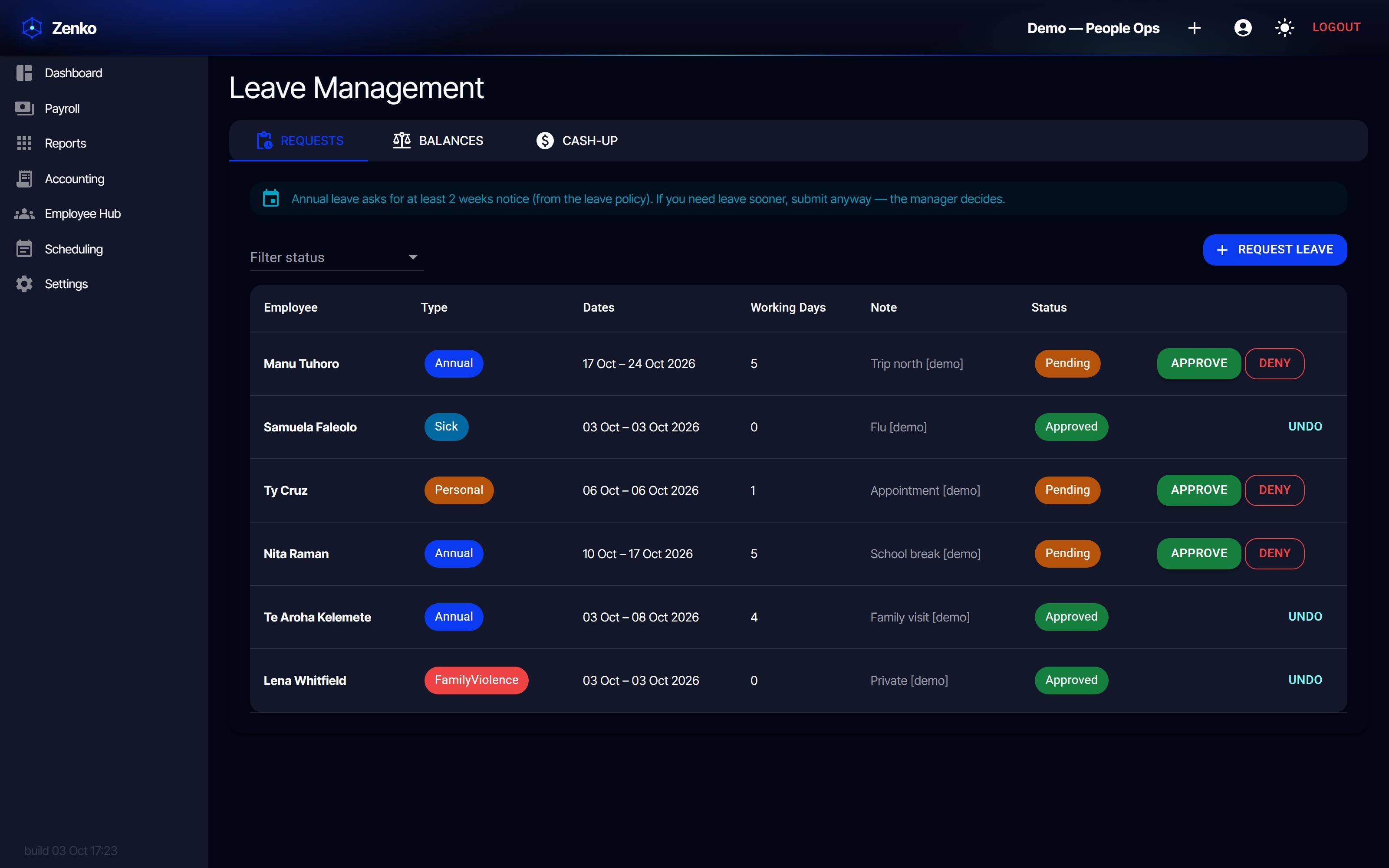Click the calendar icon in notice banner
The height and width of the screenshot is (868, 1389).
tap(271, 199)
